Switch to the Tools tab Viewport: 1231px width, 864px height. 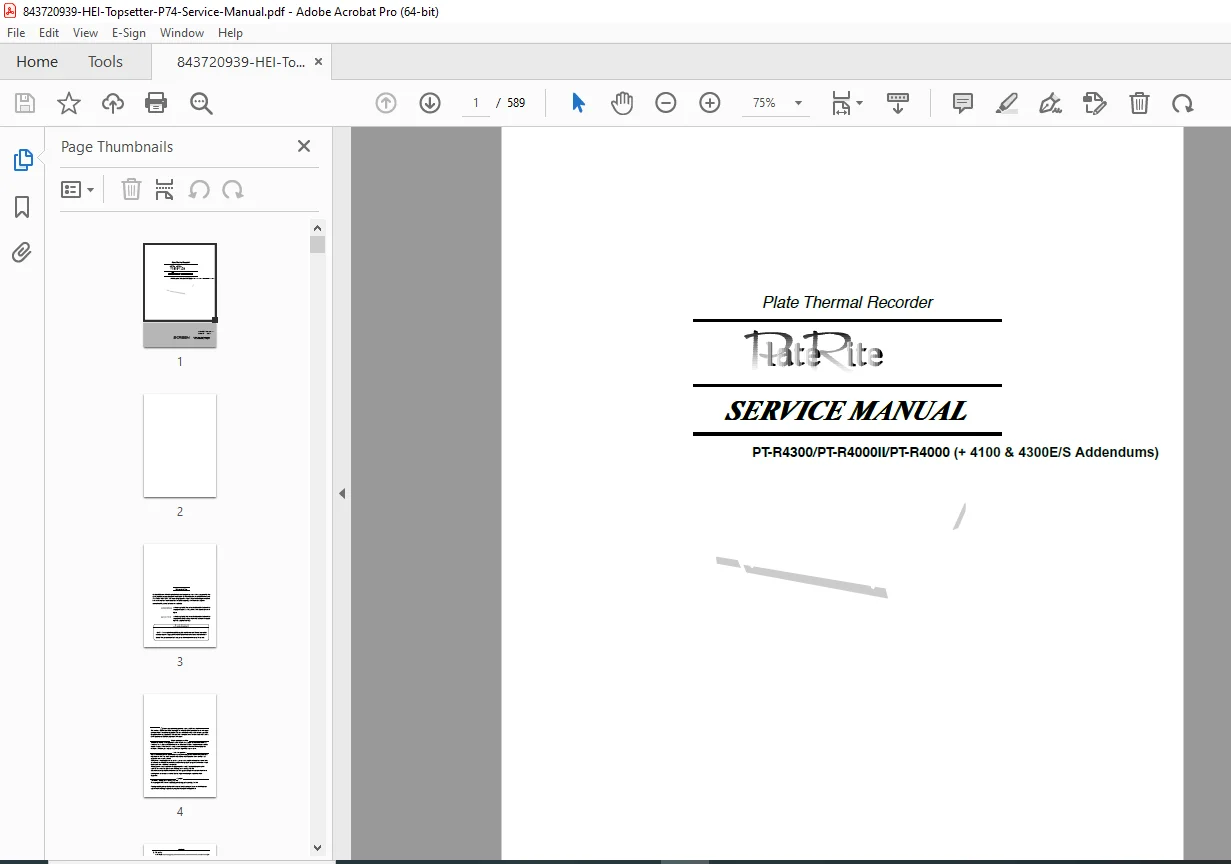105,62
